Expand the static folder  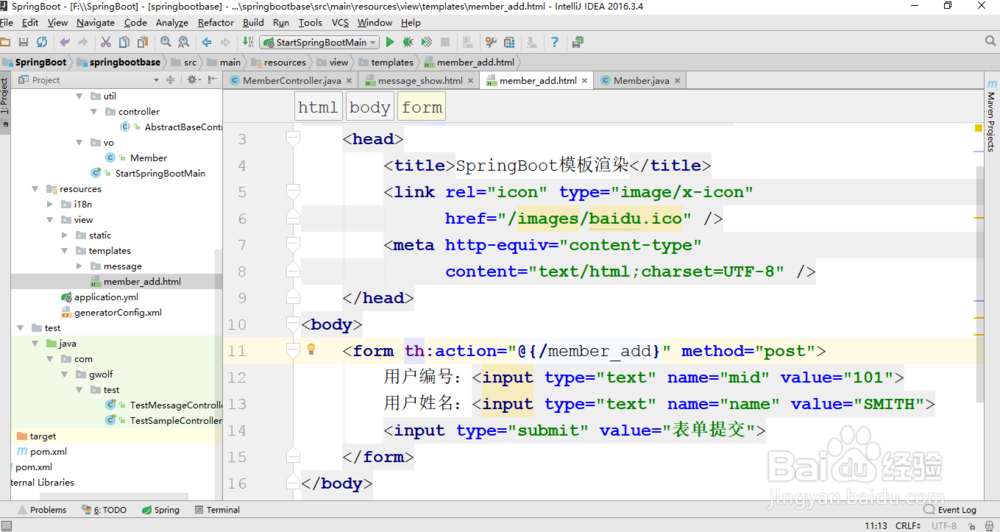coord(64,235)
